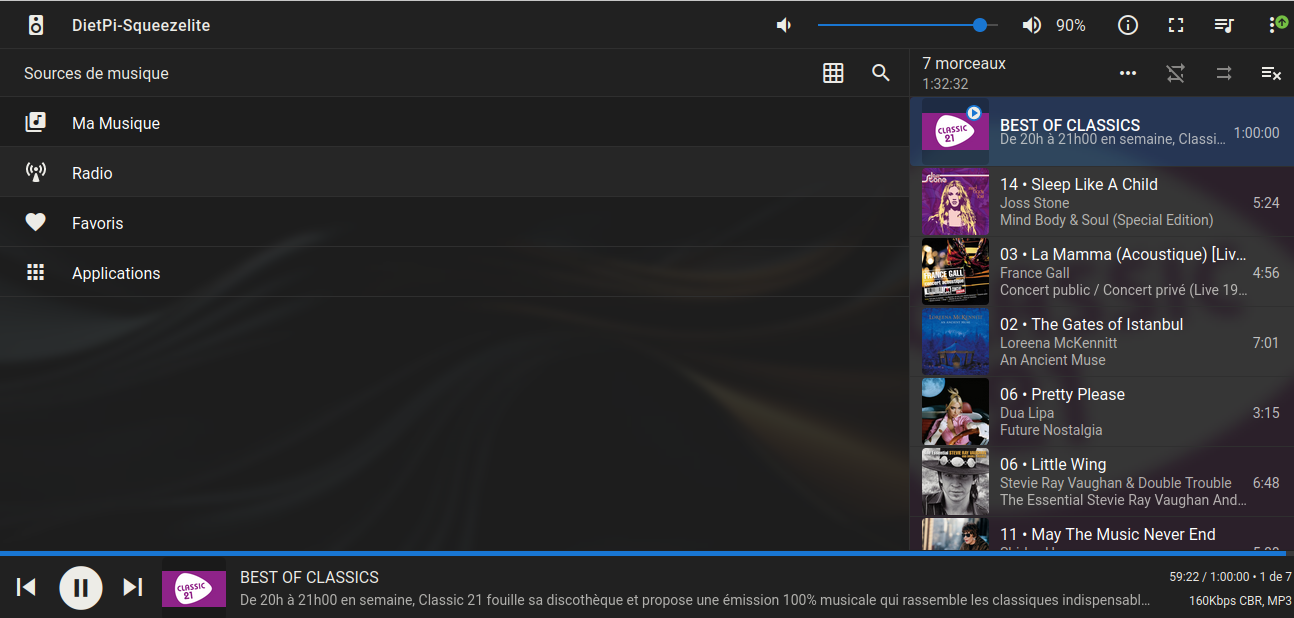Image resolution: width=1294 pixels, height=618 pixels.
Task: Seek using the blue playback progress bar
Action: point(647,553)
